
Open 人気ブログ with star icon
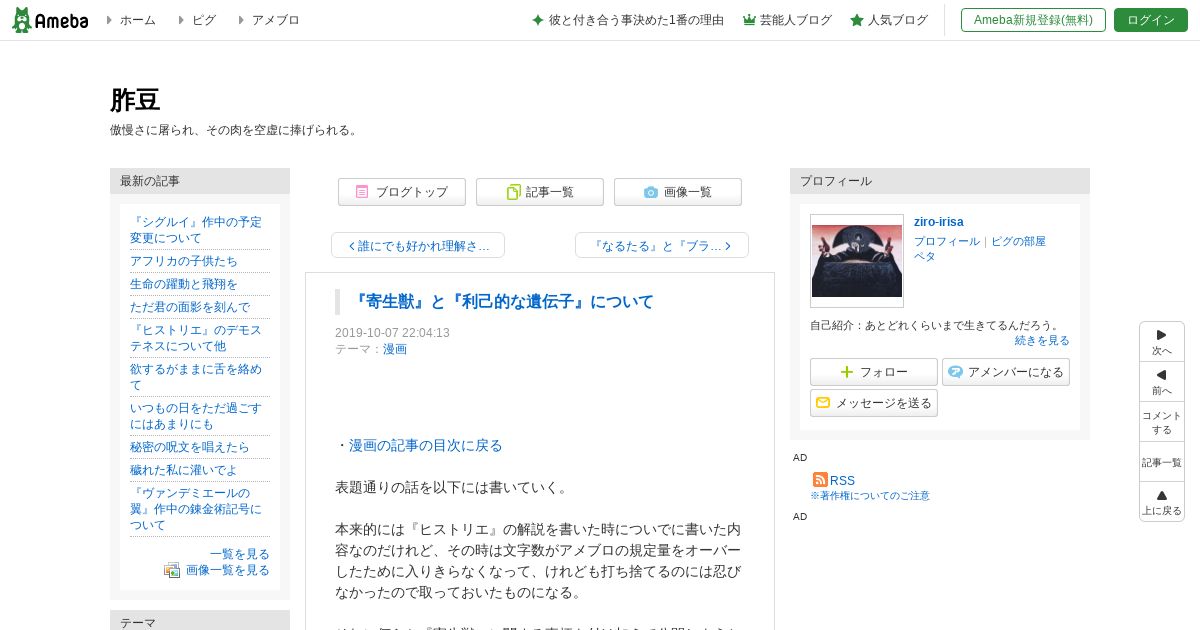tap(889, 20)
